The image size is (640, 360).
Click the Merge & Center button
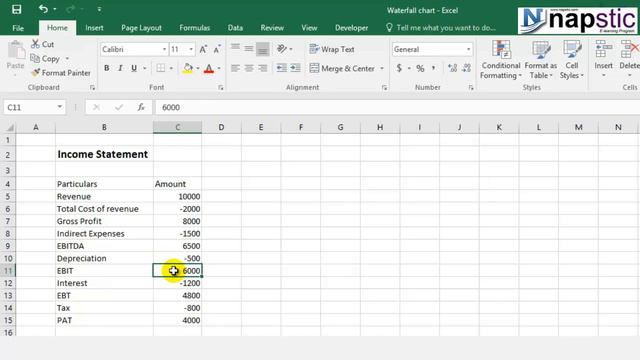tap(342, 68)
